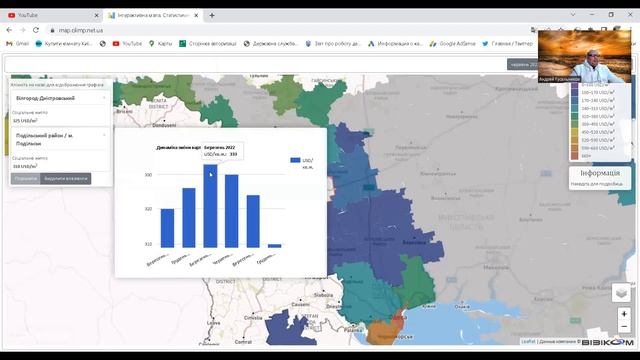Click the left grey compare button

point(26,179)
